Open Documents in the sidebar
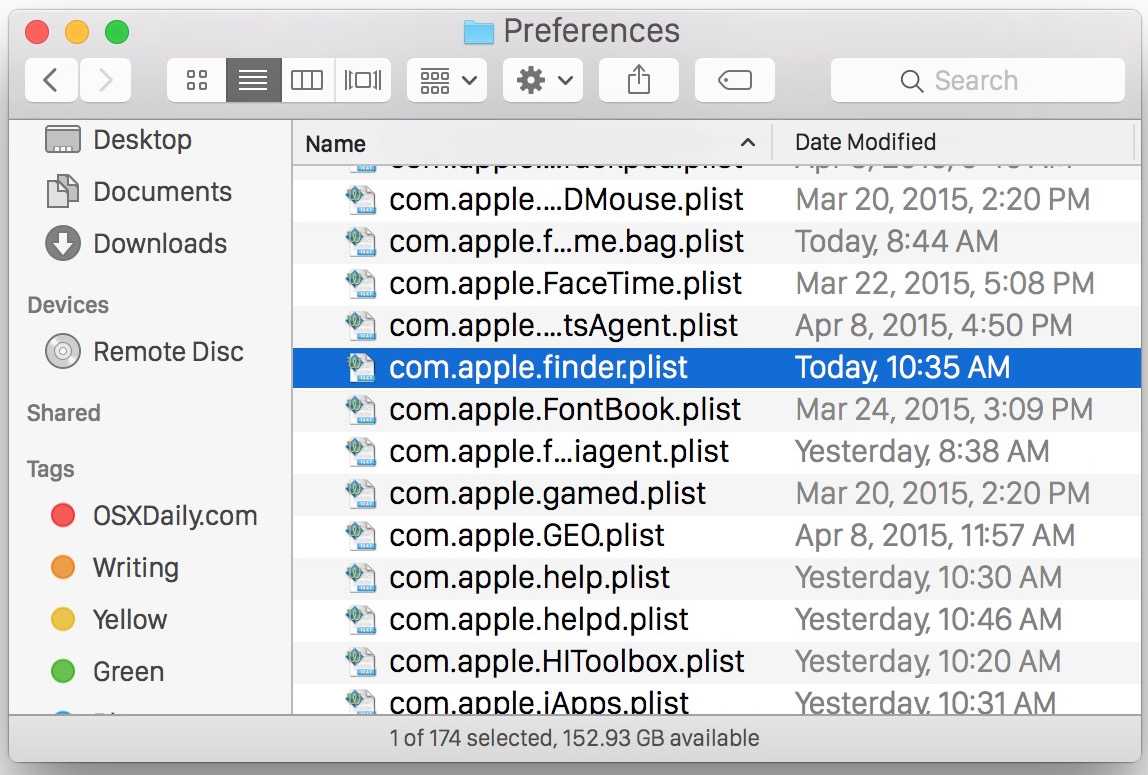Screen dimensions: 1148x775 [161, 191]
